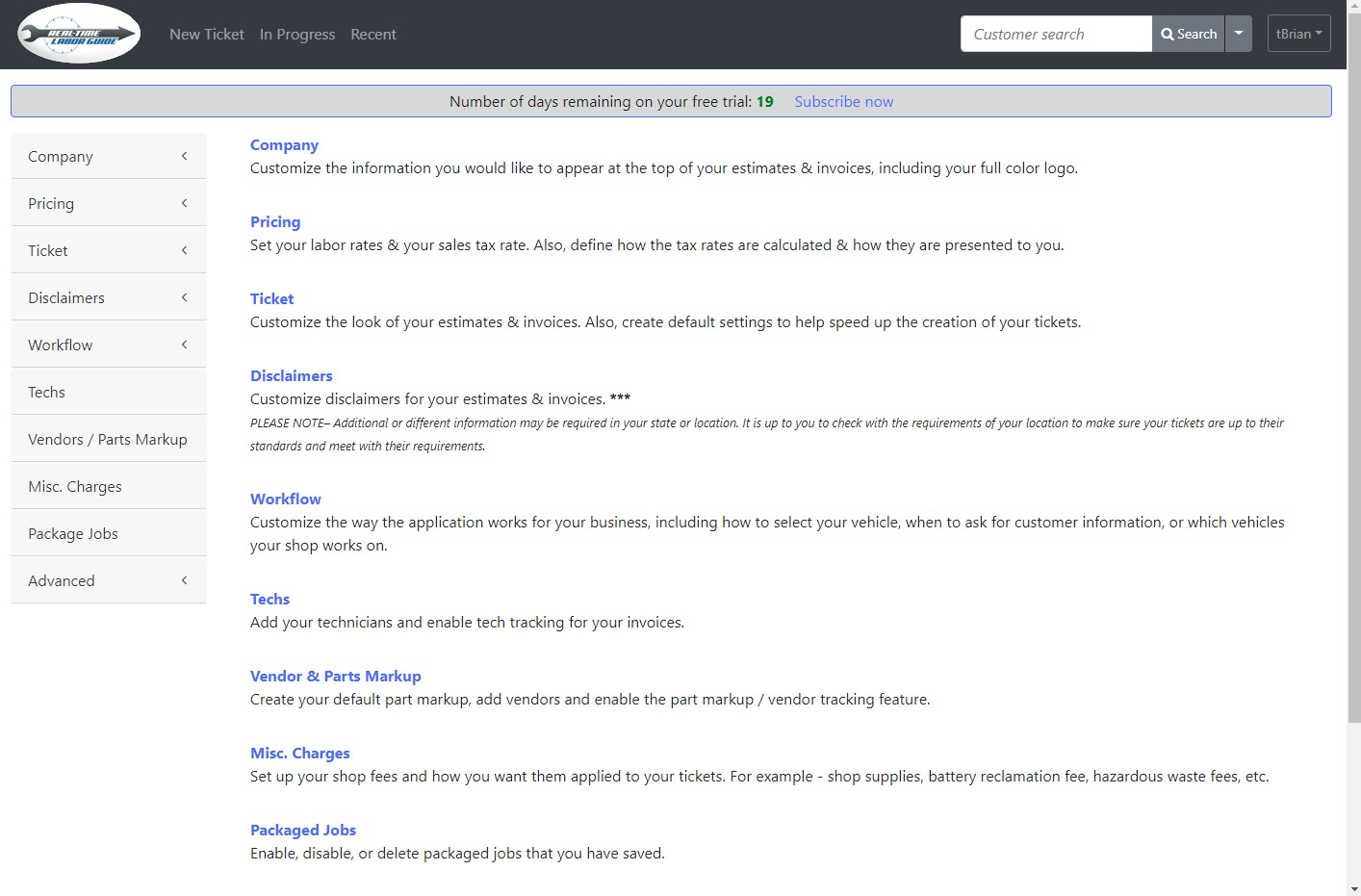
Task: Open the Packaged Jobs heading link
Action: click(303, 830)
